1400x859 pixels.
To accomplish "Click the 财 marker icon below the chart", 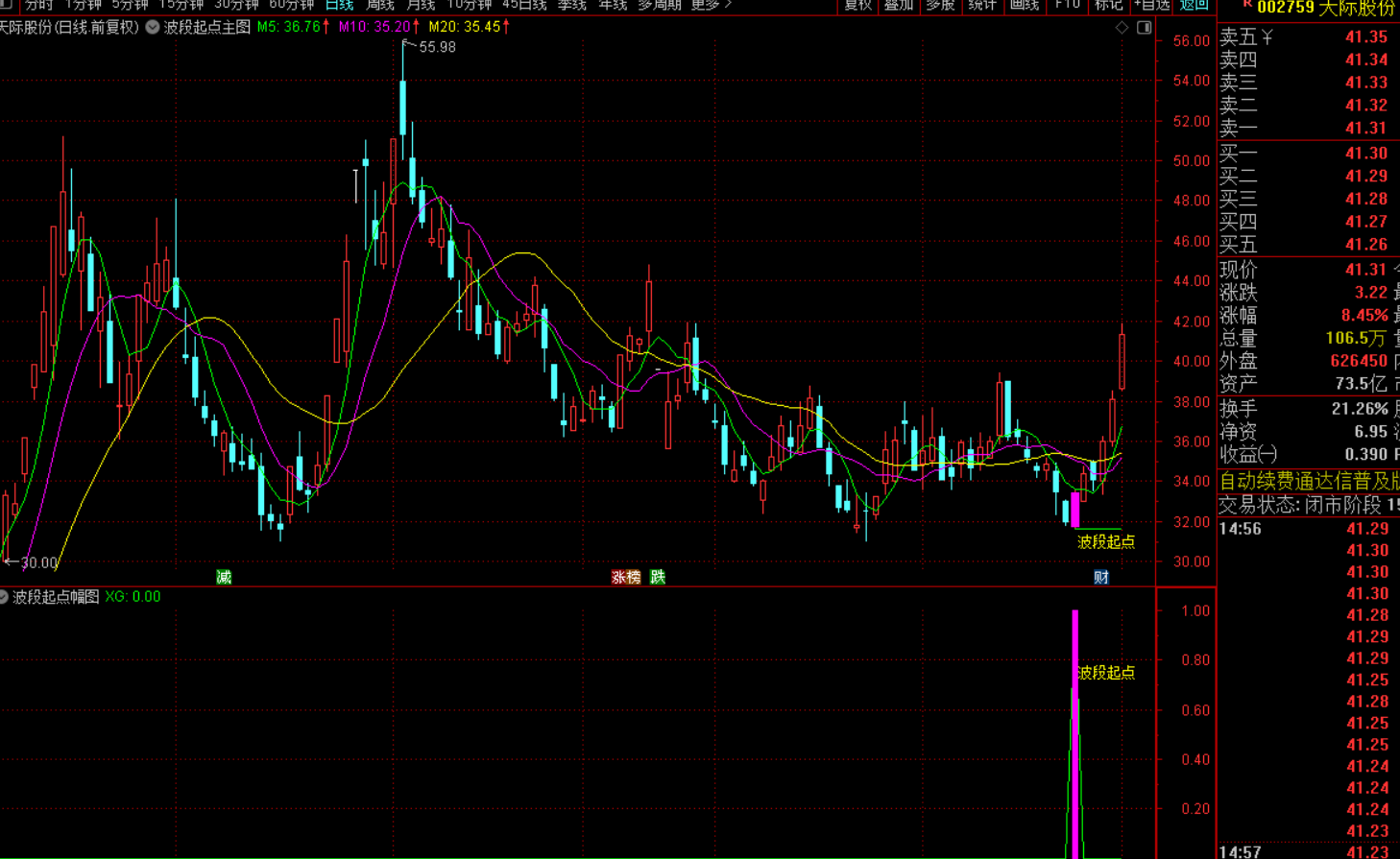I will [x=1101, y=577].
